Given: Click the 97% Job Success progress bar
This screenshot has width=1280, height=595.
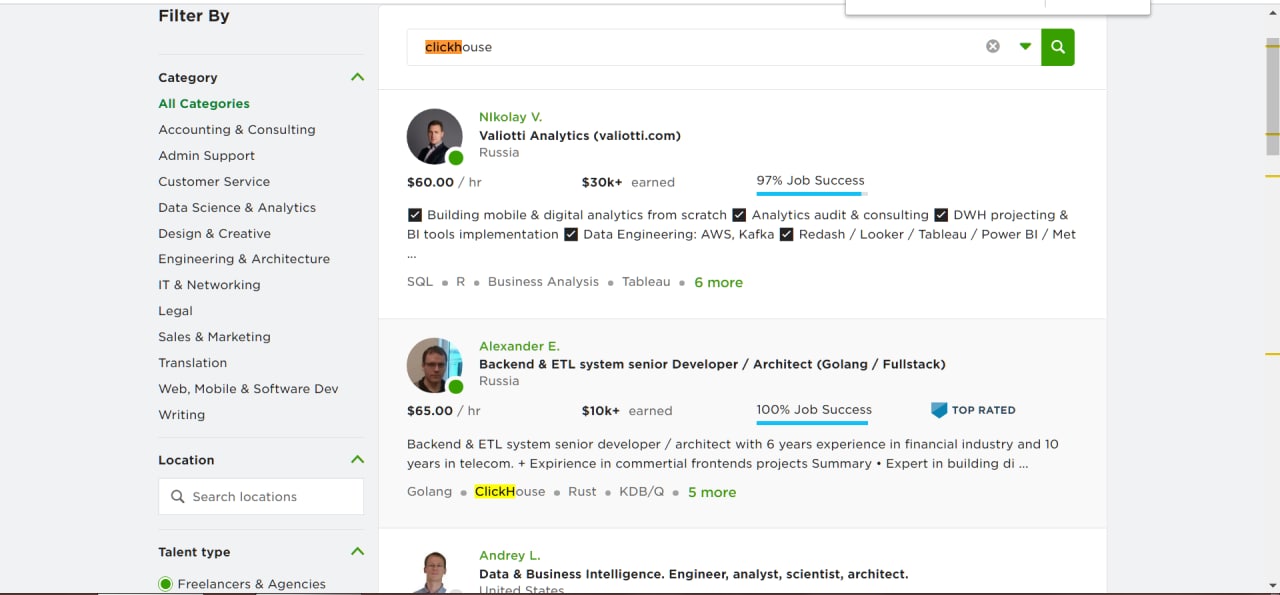Looking at the screenshot, I should [x=811, y=193].
